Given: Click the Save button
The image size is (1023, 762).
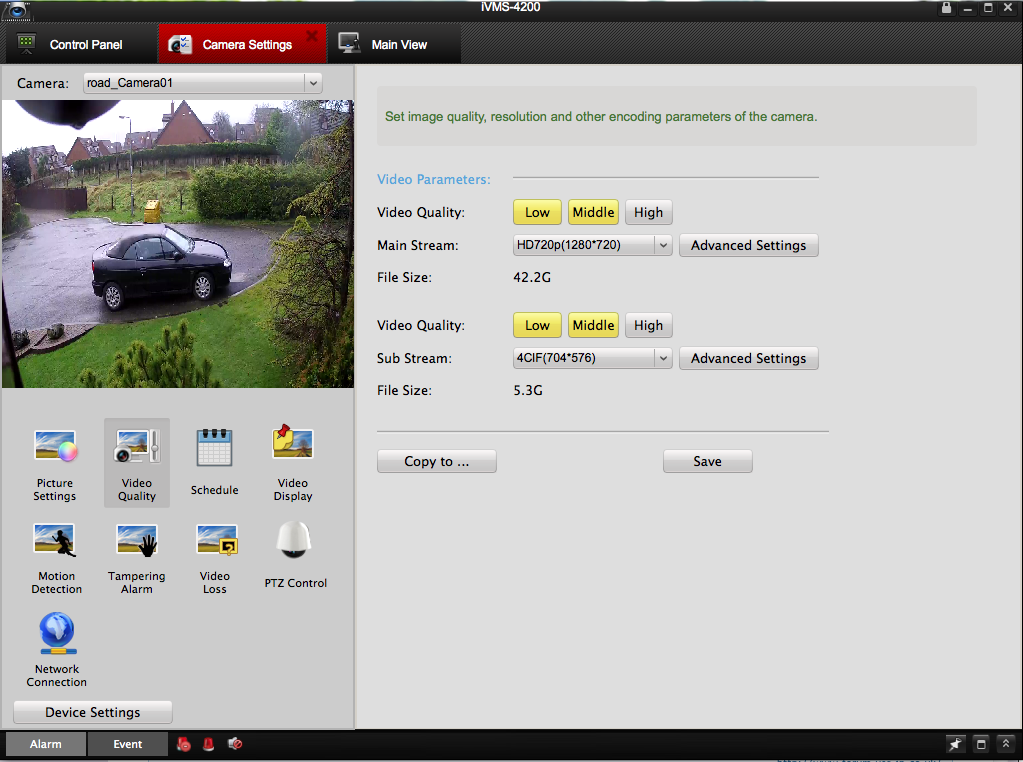Looking at the screenshot, I should 707,461.
